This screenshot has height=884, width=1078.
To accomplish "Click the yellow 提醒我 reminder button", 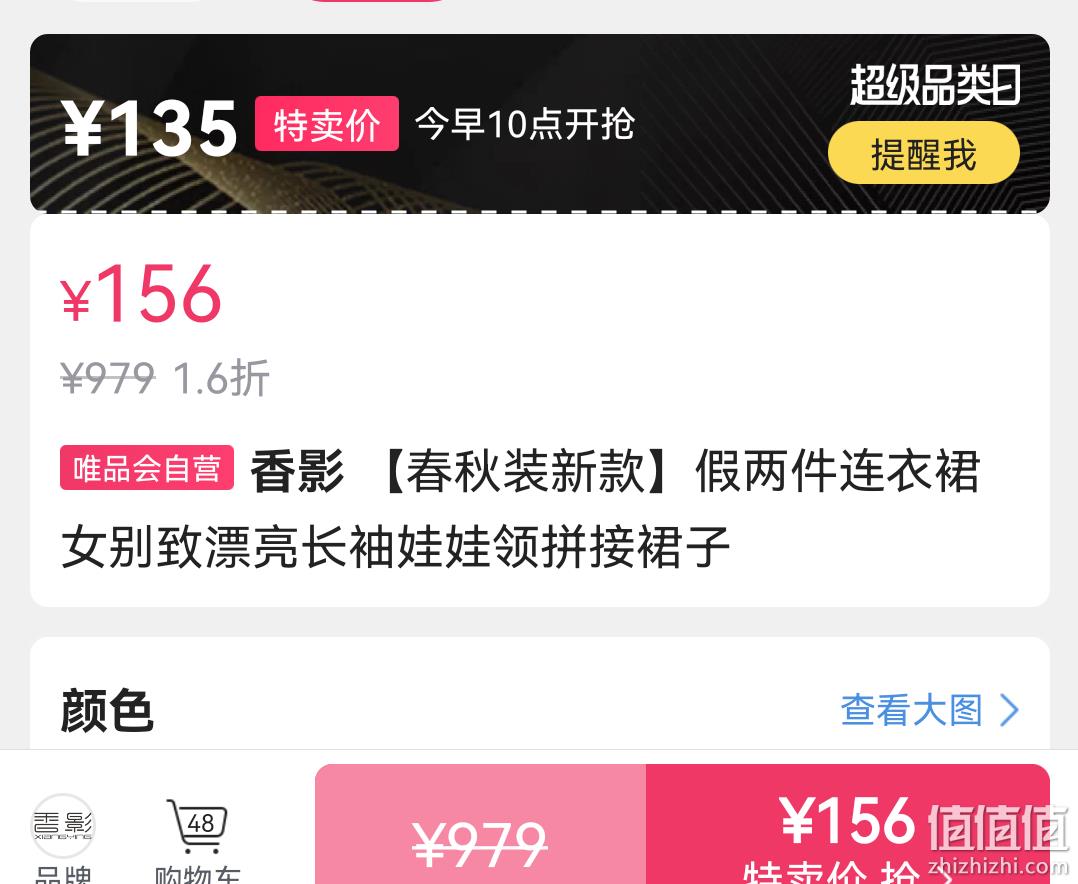I will coord(923,153).
